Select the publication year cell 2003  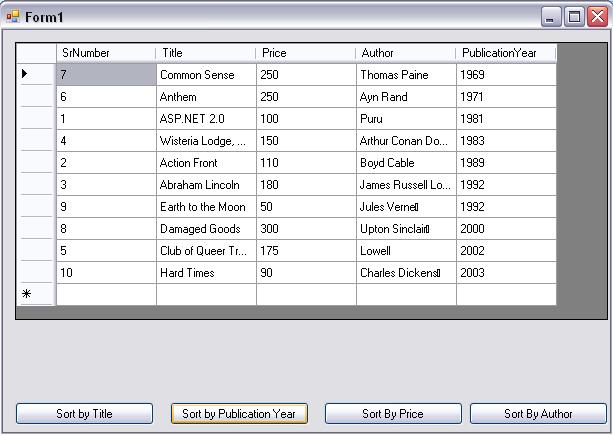click(507, 273)
